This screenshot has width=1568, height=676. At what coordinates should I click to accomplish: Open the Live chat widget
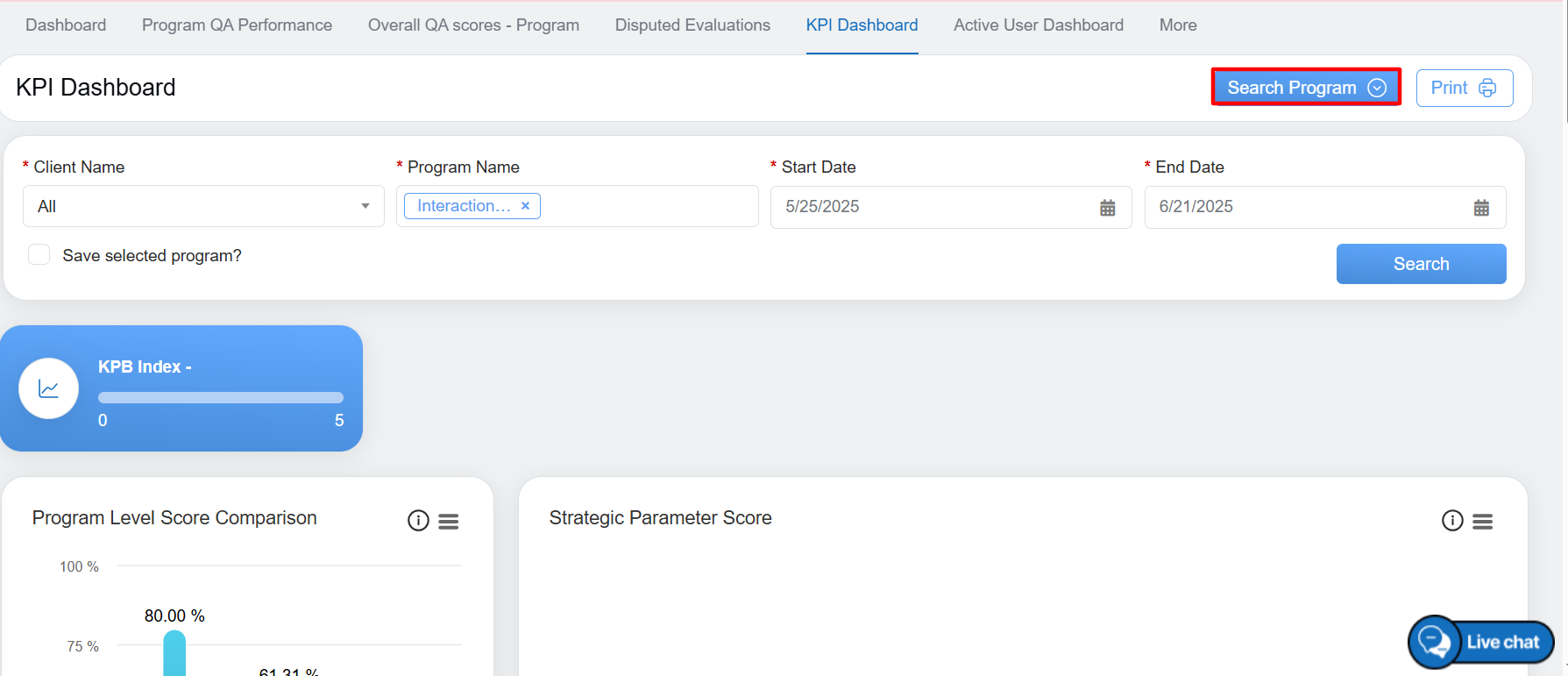coord(1481,643)
